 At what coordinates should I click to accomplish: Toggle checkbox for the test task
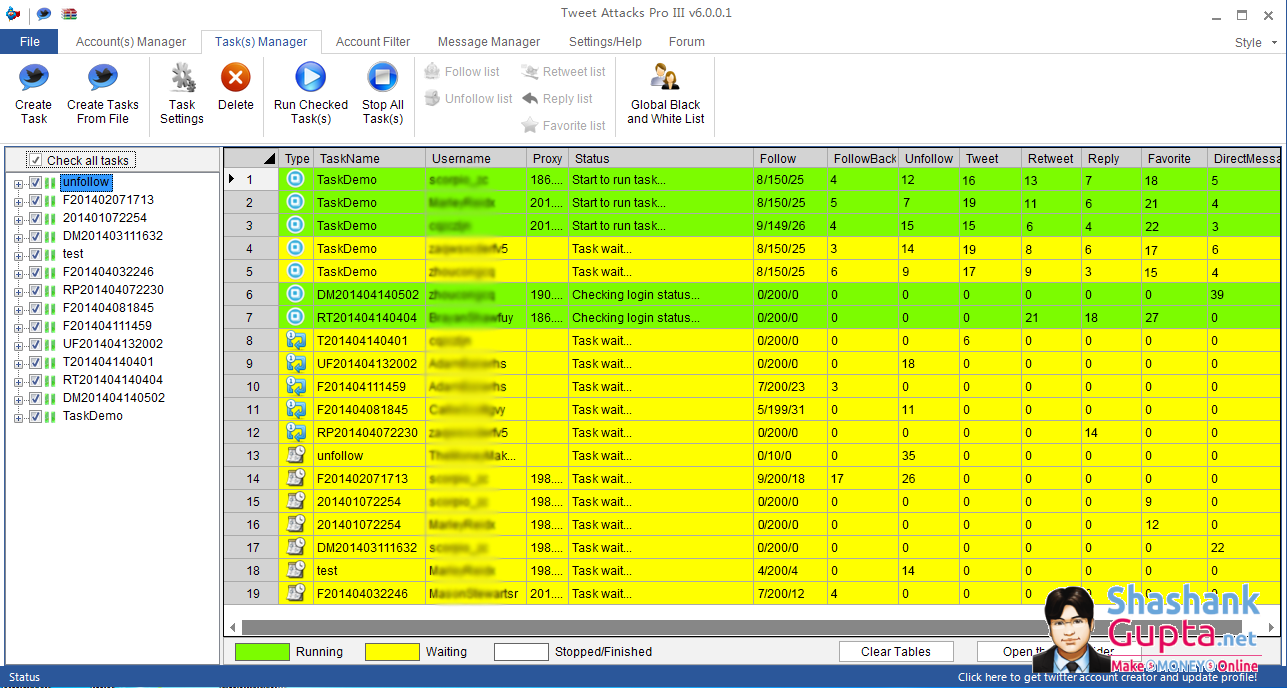pos(35,255)
